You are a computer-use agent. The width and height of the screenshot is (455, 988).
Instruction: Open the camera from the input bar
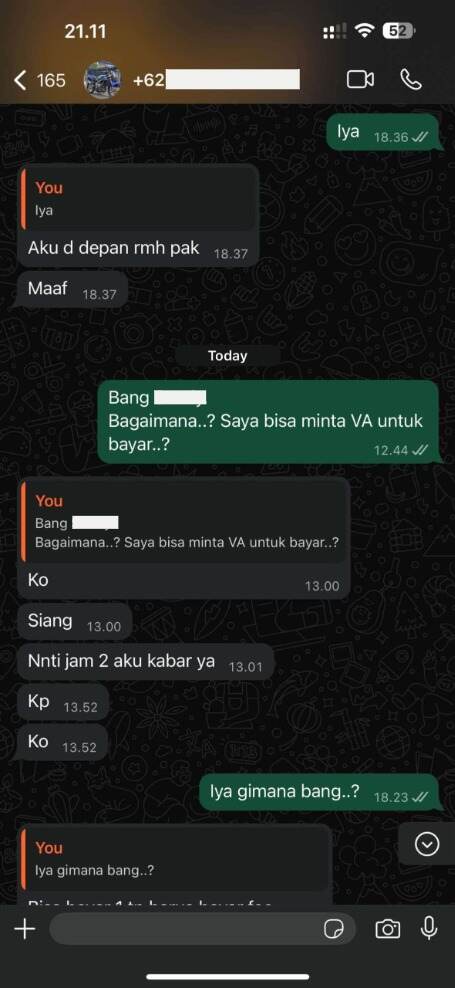[388, 928]
